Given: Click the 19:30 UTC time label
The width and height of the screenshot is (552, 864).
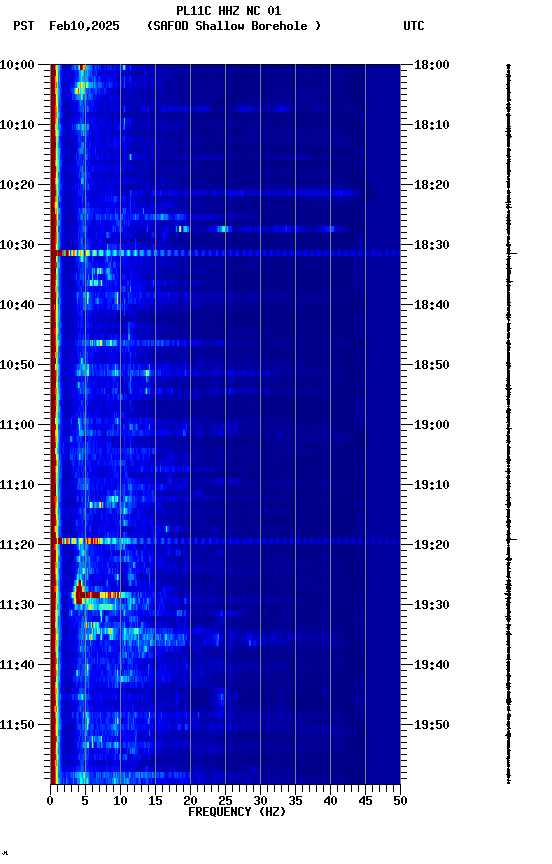Looking at the screenshot, I should tap(432, 605).
